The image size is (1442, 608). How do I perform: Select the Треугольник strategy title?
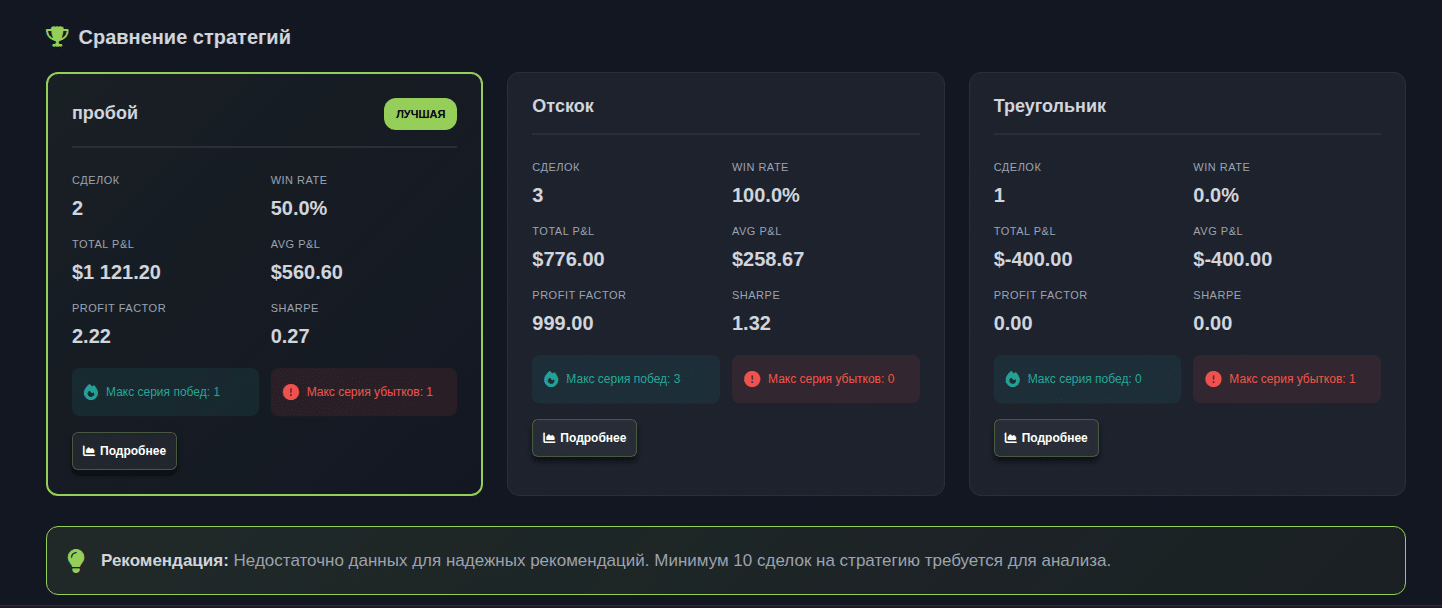(1049, 106)
